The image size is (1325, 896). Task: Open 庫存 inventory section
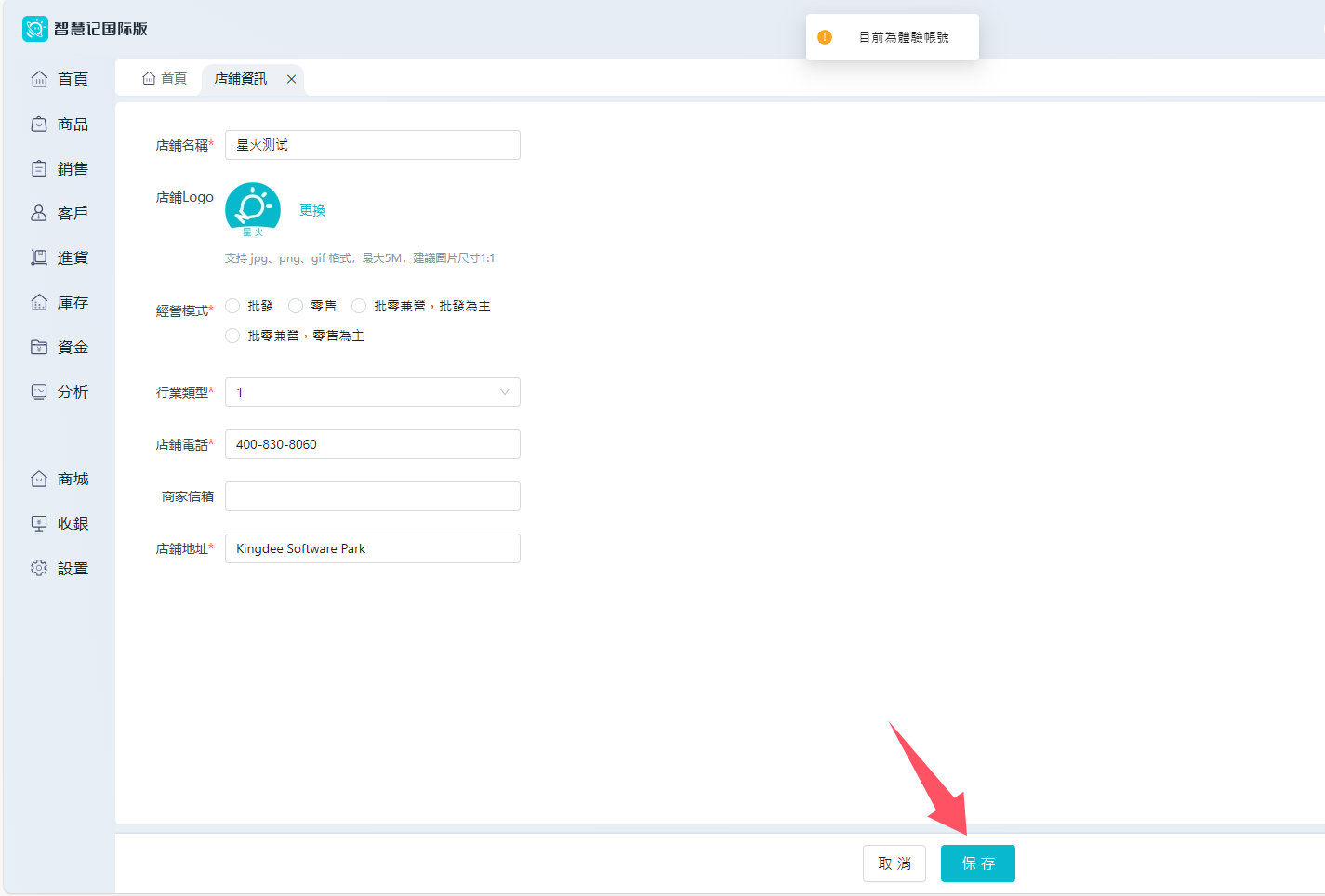click(x=60, y=303)
